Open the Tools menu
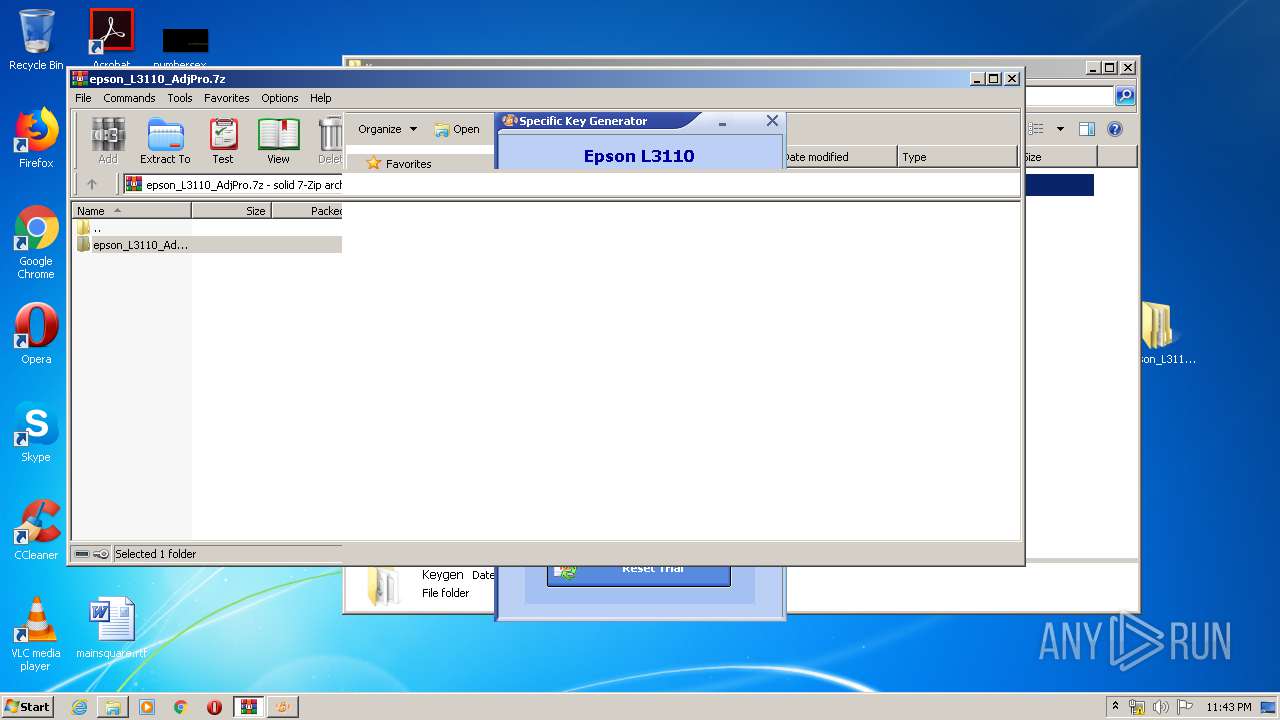 180,98
